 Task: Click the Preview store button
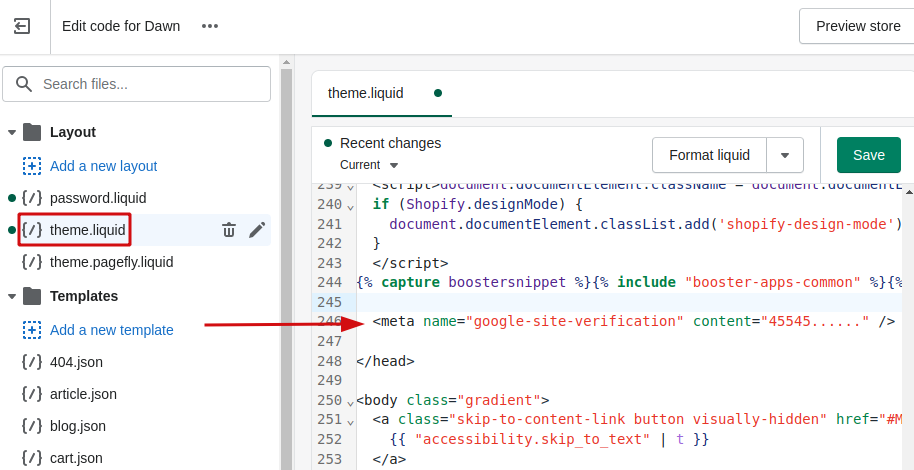point(857,26)
